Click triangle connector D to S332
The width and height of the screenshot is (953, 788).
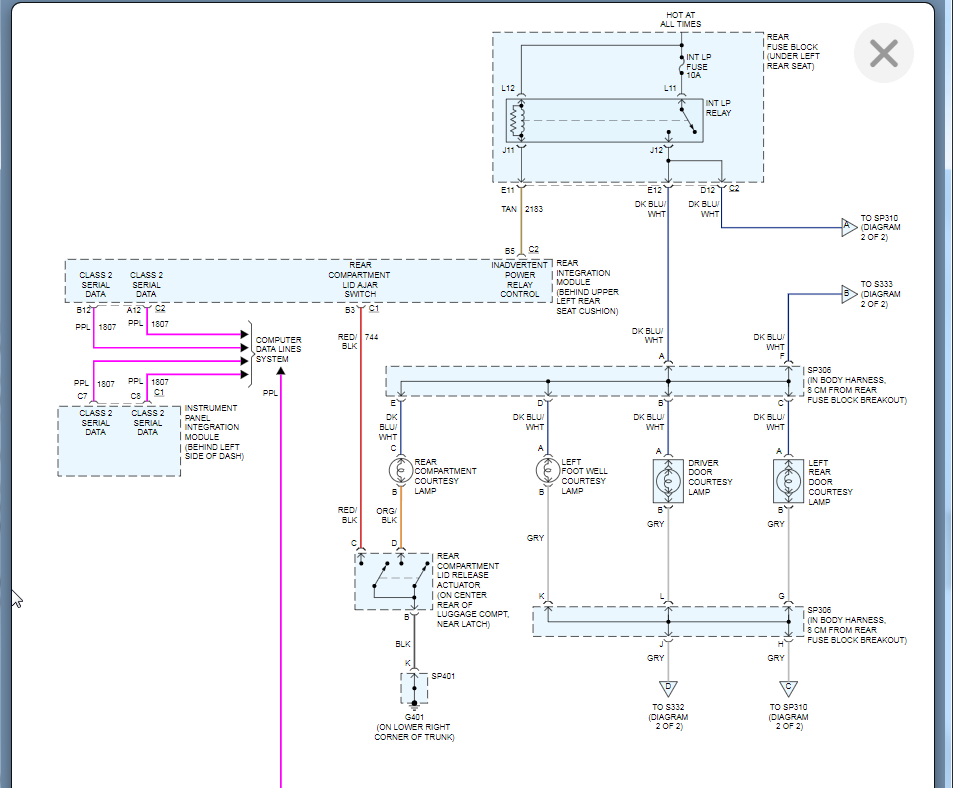pos(667,688)
